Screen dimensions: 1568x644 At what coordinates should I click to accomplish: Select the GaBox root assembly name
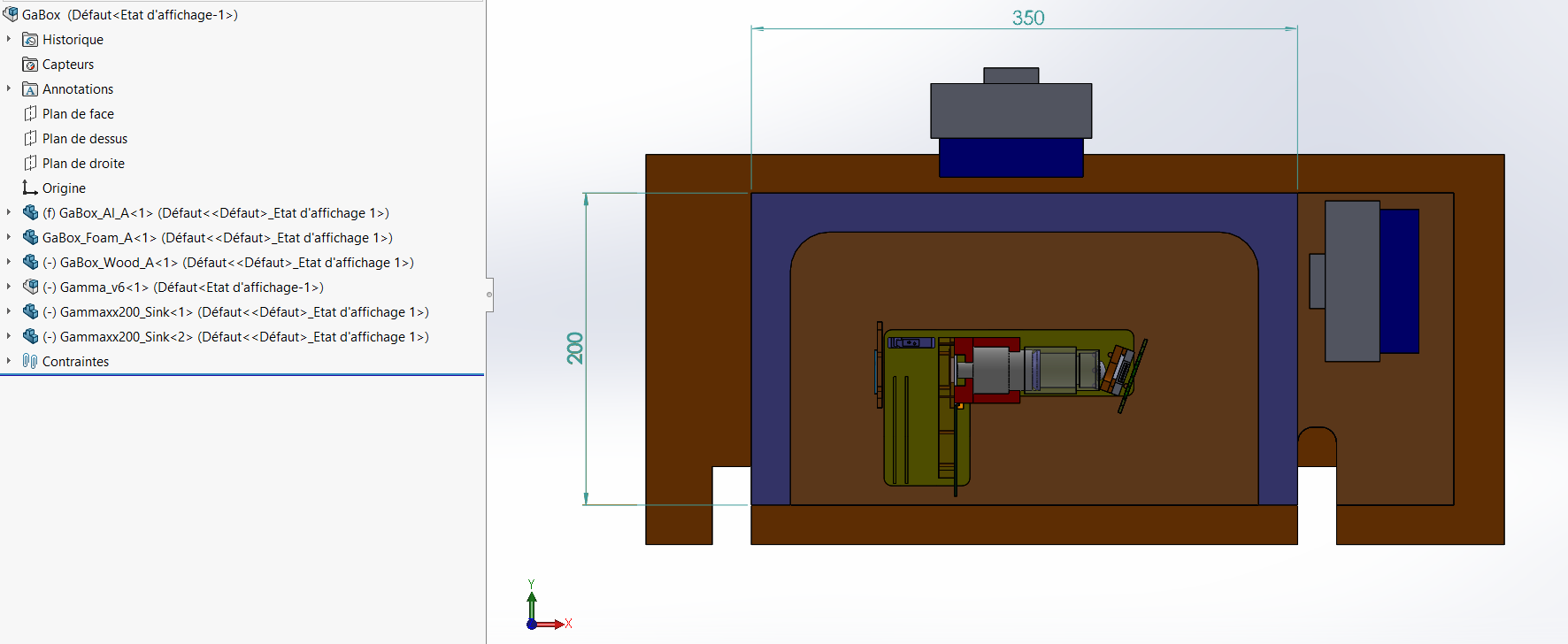tap(130, 15)
